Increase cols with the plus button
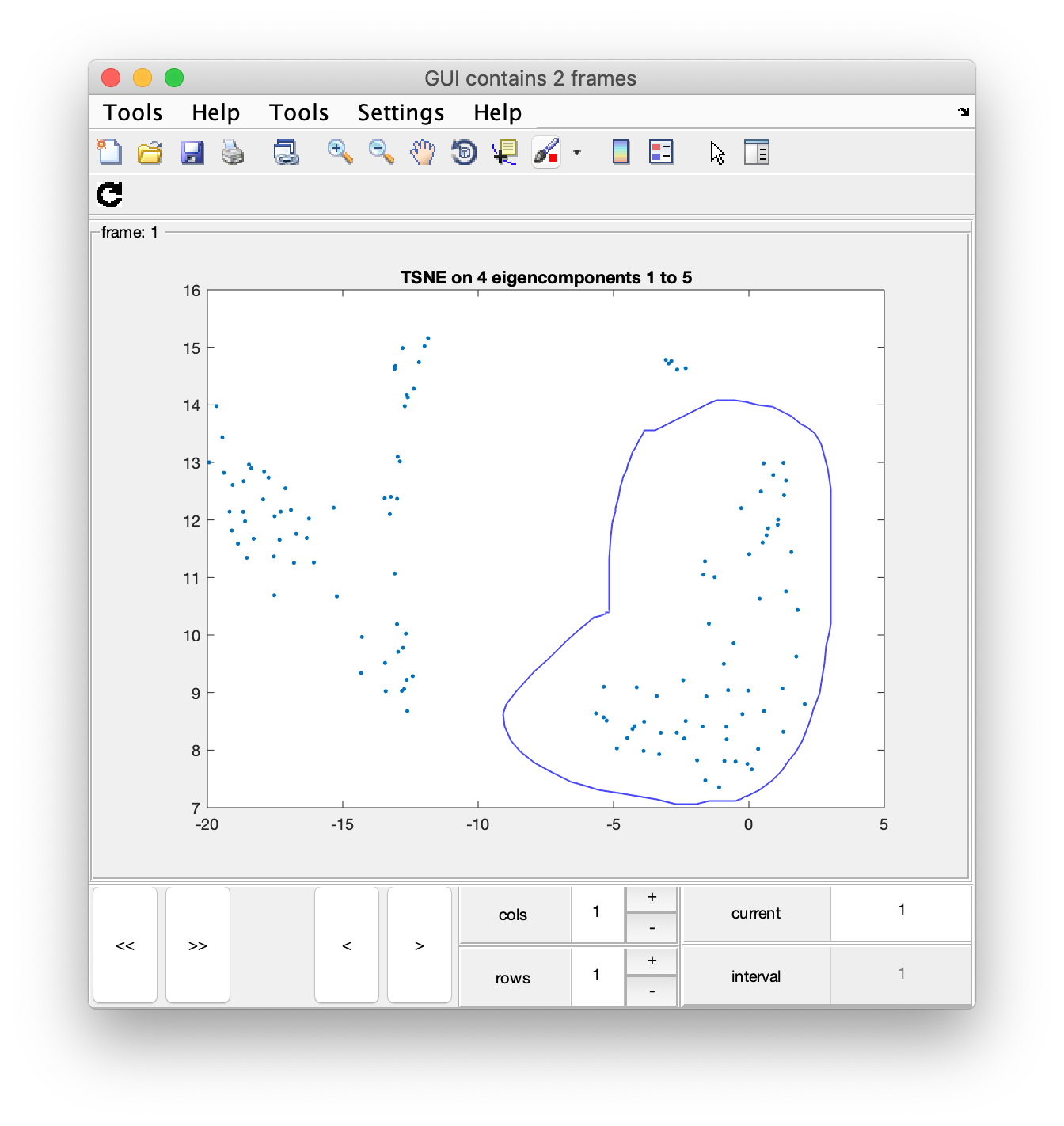The width and height of the screenshot is (1064, 1126). 652,898
